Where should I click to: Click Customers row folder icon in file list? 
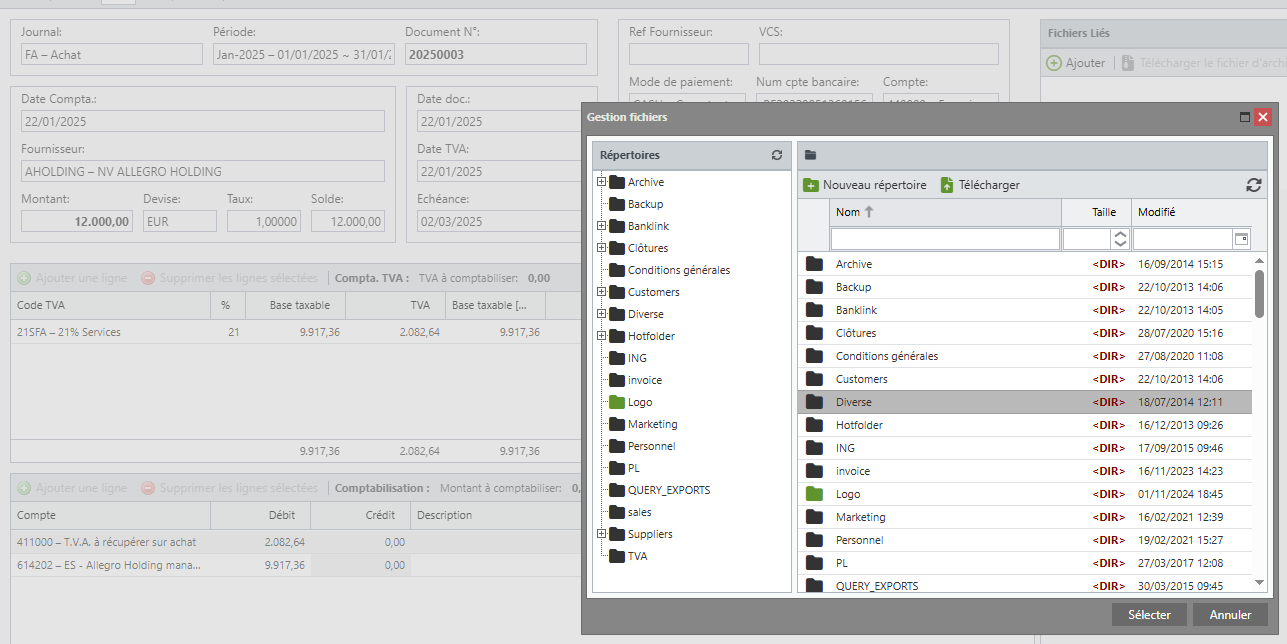814,379
